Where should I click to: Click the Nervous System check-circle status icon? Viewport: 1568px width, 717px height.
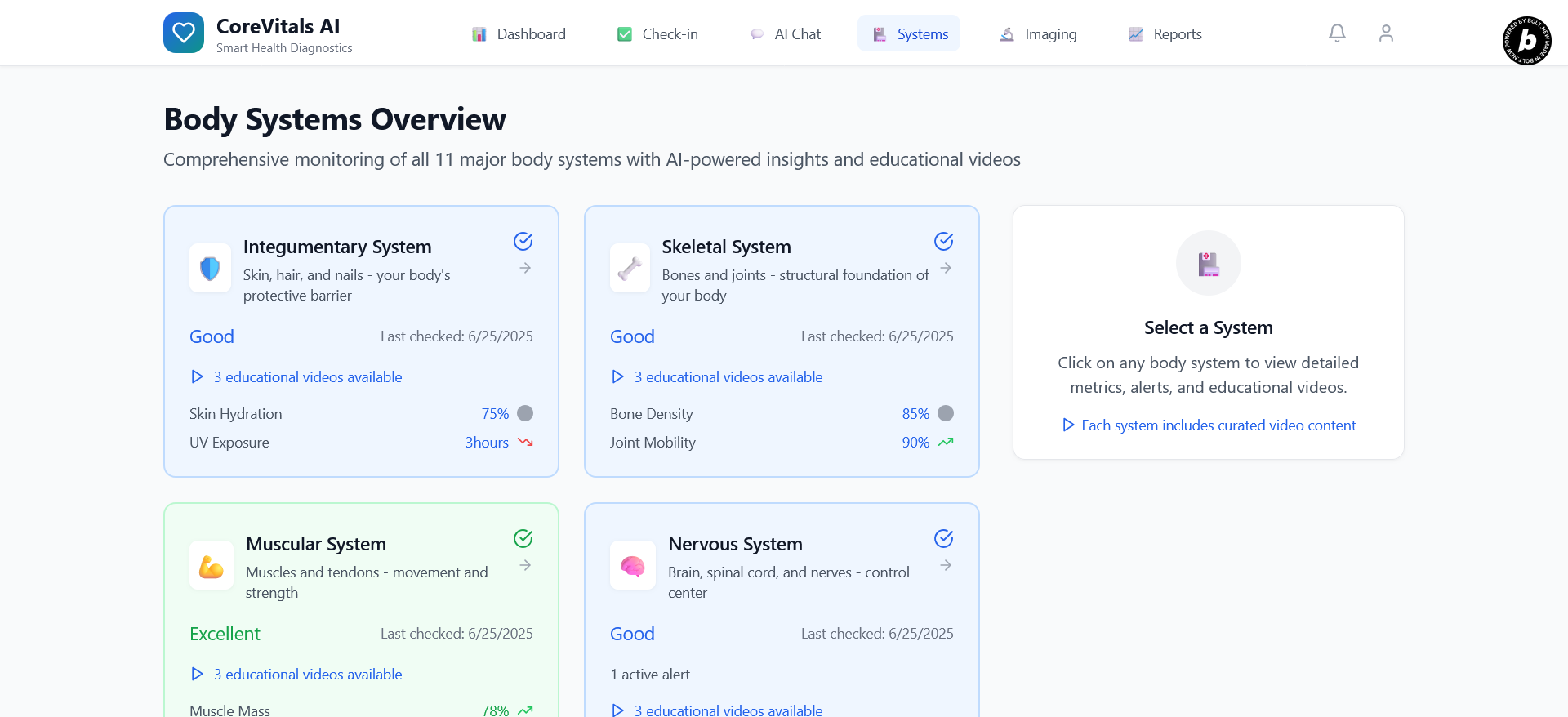click(944, 538)
